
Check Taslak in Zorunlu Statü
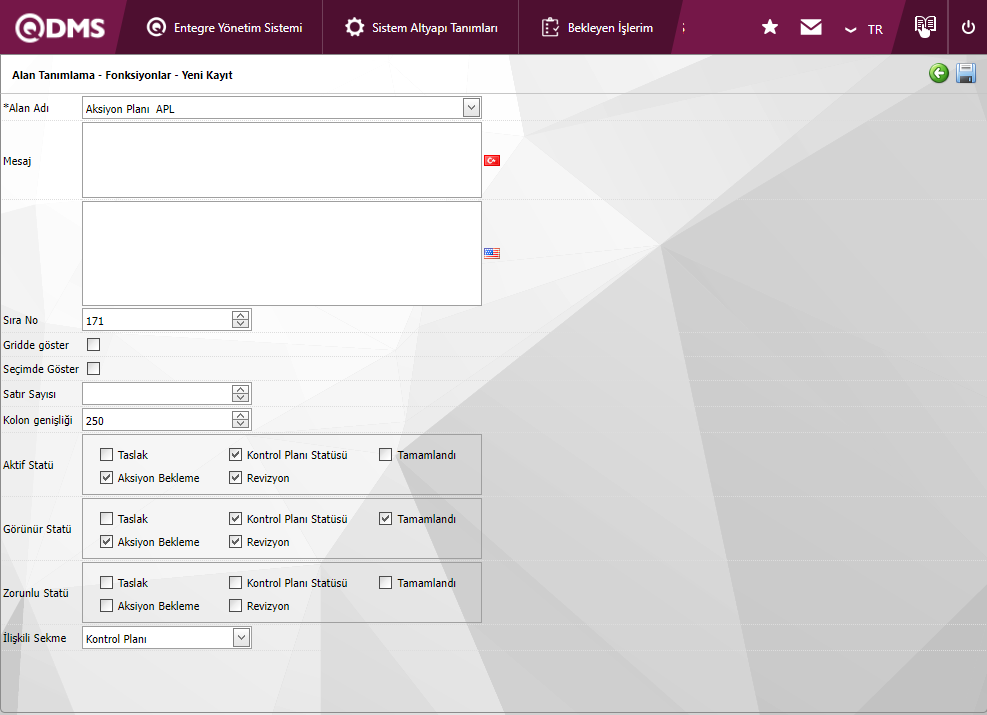107,583
